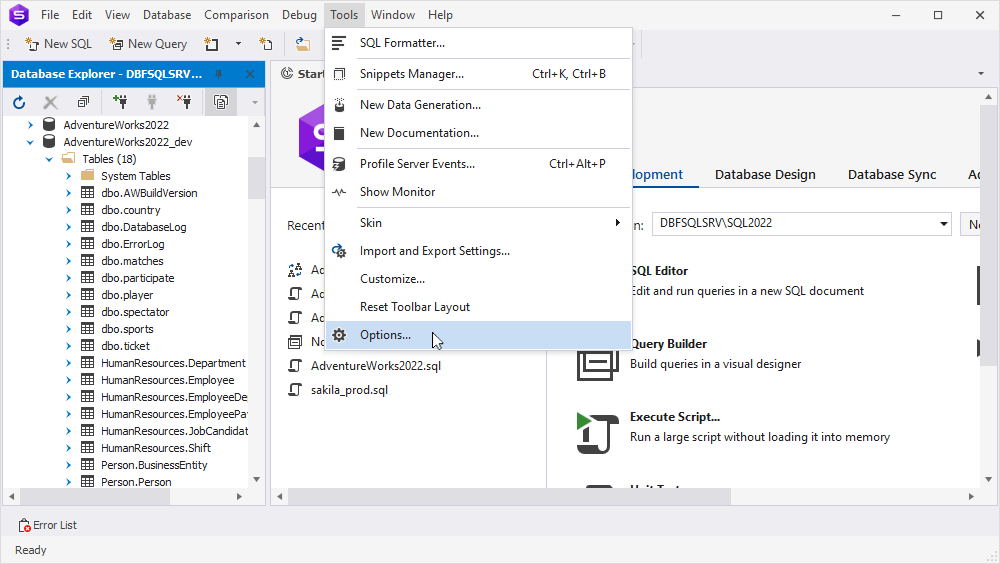Click the Data Generation icon
Viewport: 1000px width, 564px height.
click(x=339, y=105)
